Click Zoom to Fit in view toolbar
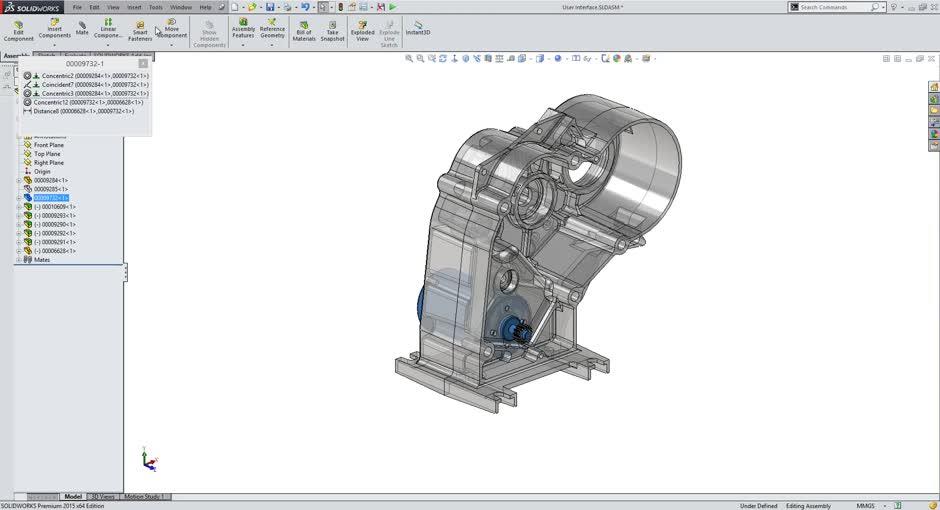 tap(409, 58)
